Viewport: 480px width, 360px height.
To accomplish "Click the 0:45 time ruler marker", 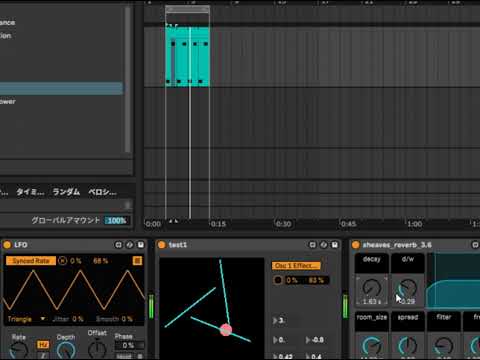I will (348, 224).
